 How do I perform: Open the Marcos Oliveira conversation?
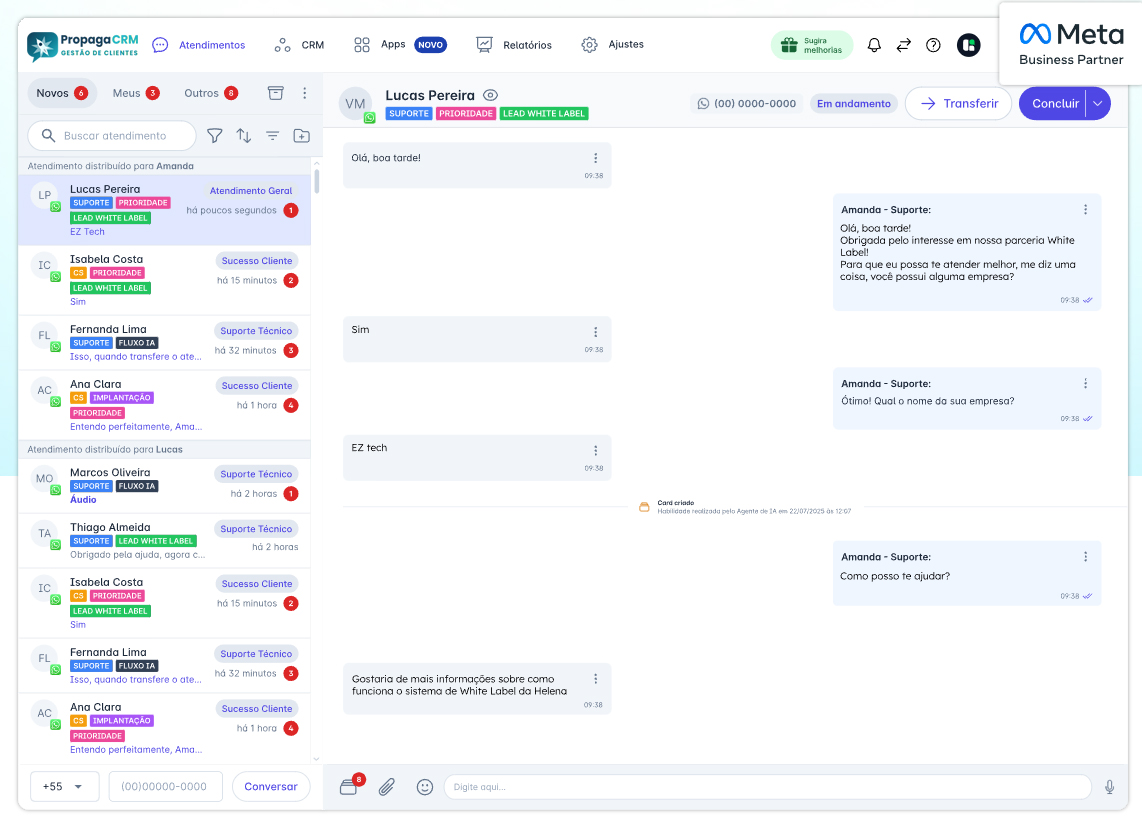click(x=165, y=486)
